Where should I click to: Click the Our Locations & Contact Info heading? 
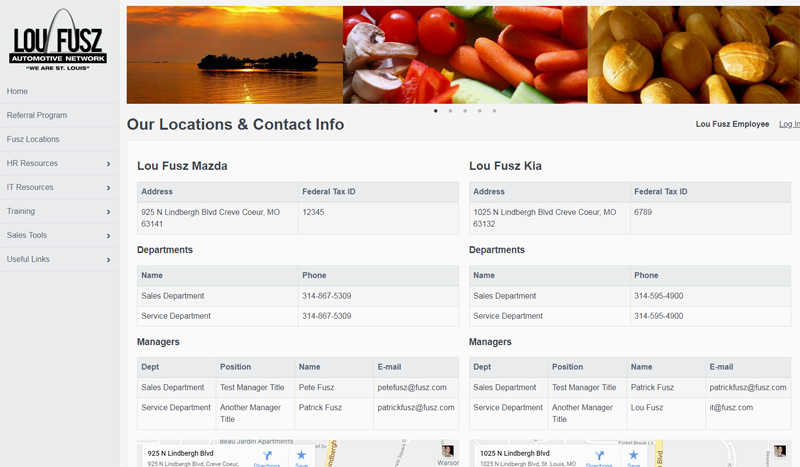coord(235,125)
